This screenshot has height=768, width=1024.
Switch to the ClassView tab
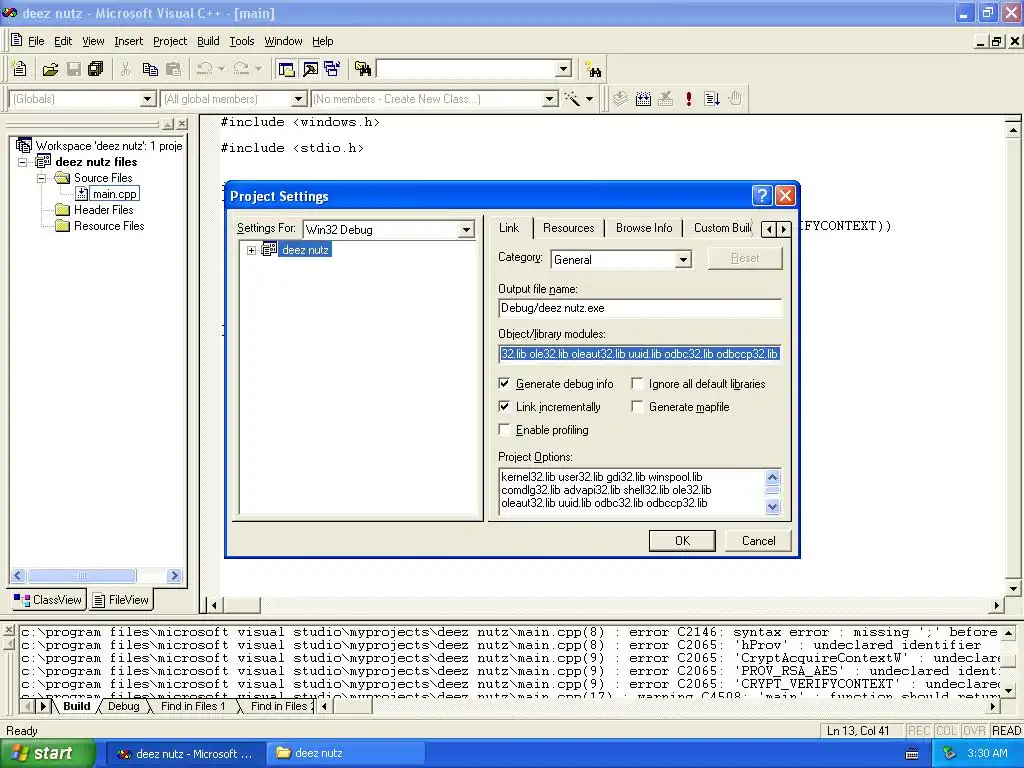pyautogui.click(x=48, y=600)
